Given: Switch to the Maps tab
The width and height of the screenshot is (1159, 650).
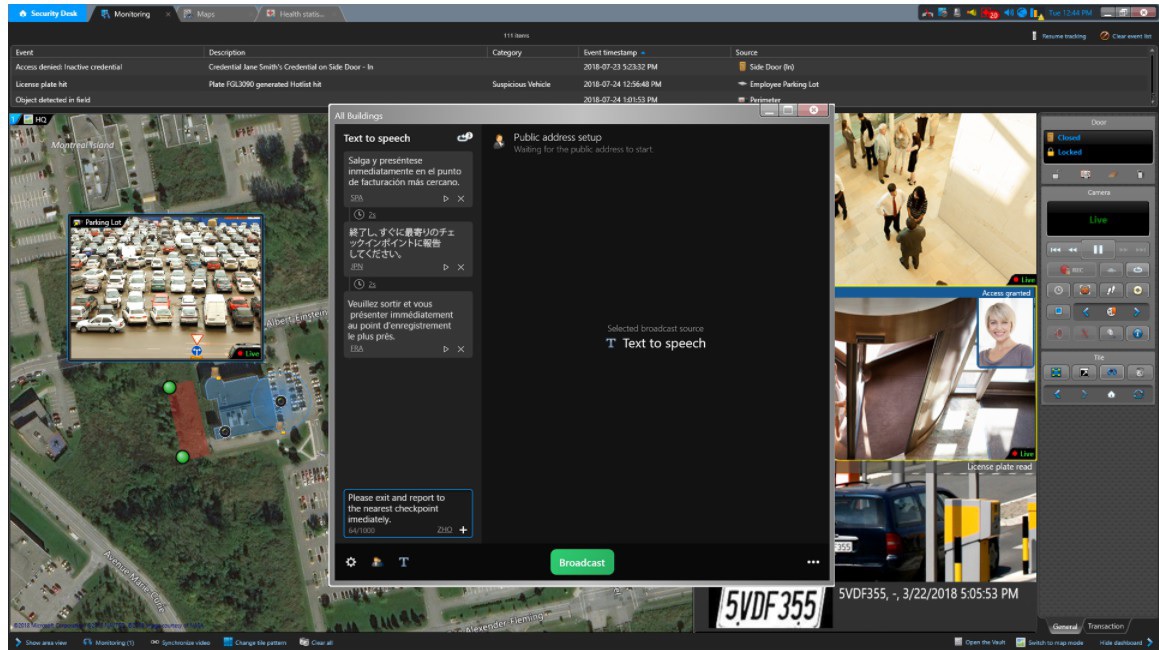Looking at the screenshot, I should tap(205, 14).
